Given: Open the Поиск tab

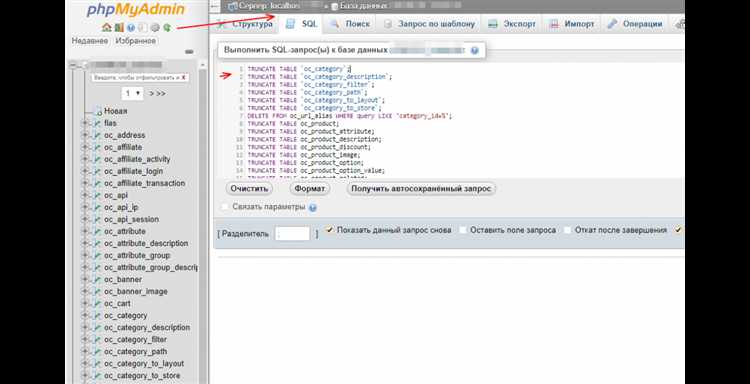Looking at the screenshot, I should [351, 24].
